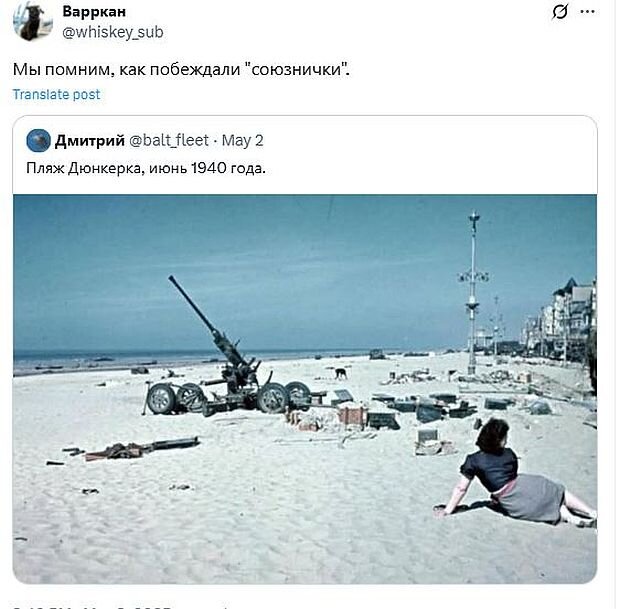
Task: Click Дмитрий's round profile avatar
Action: (x=38, y=140)
